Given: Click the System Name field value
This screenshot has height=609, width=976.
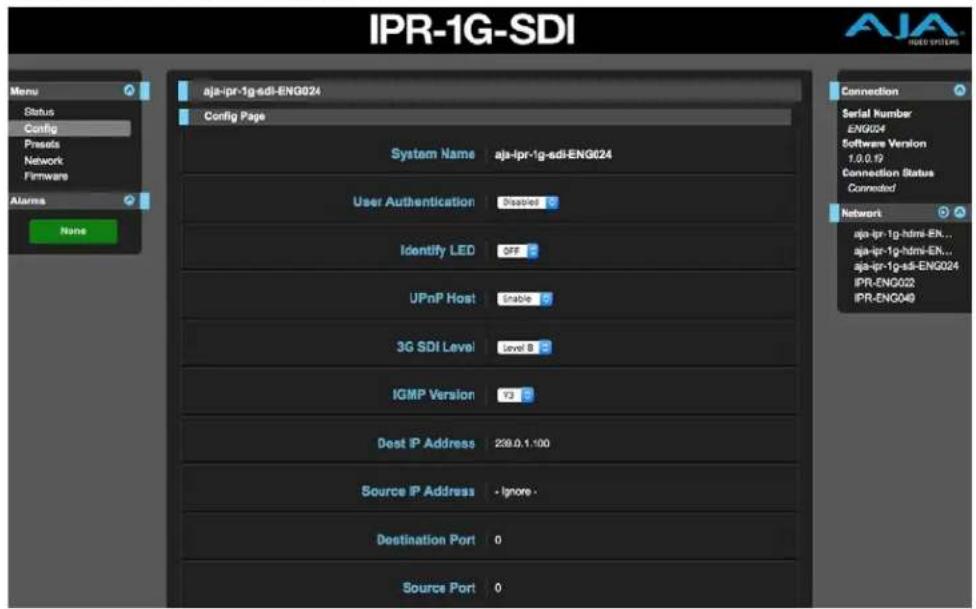Looking at the screenshot, I should (x=553, y=154).
